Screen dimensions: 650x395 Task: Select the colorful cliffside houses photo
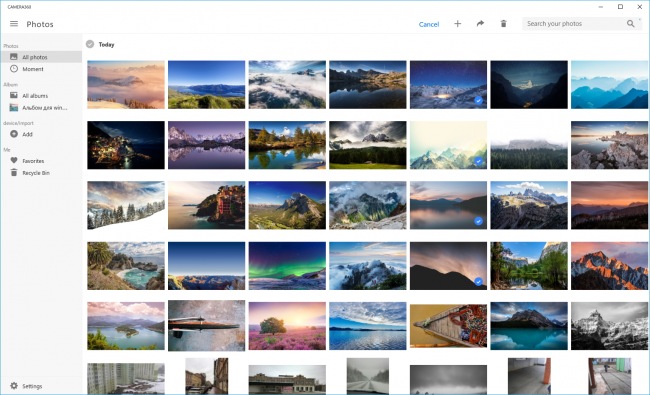coord(206,205)
